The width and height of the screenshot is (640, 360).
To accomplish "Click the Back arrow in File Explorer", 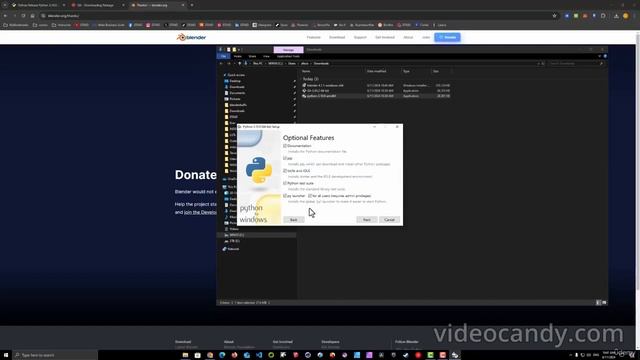I will [221, 64].
